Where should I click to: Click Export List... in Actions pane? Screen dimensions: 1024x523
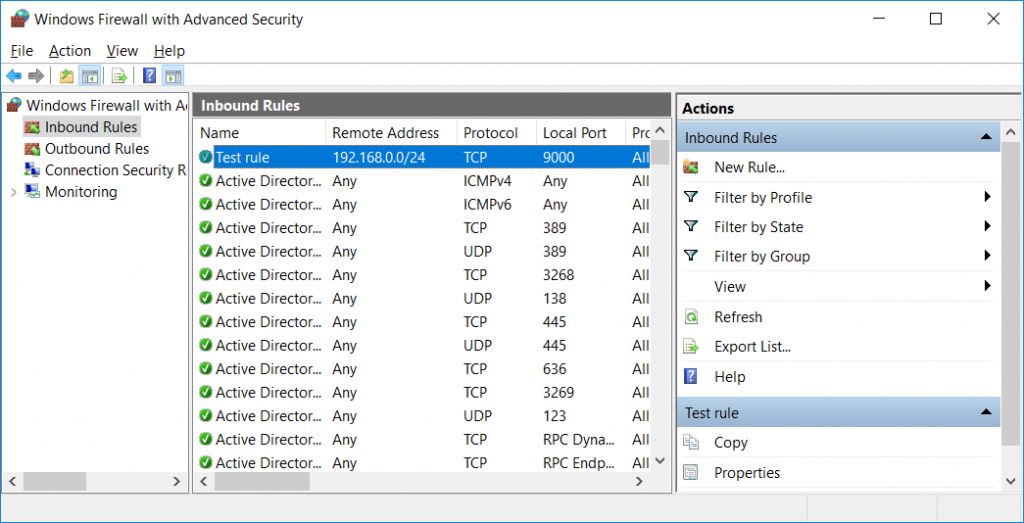[x=752, y=347]
